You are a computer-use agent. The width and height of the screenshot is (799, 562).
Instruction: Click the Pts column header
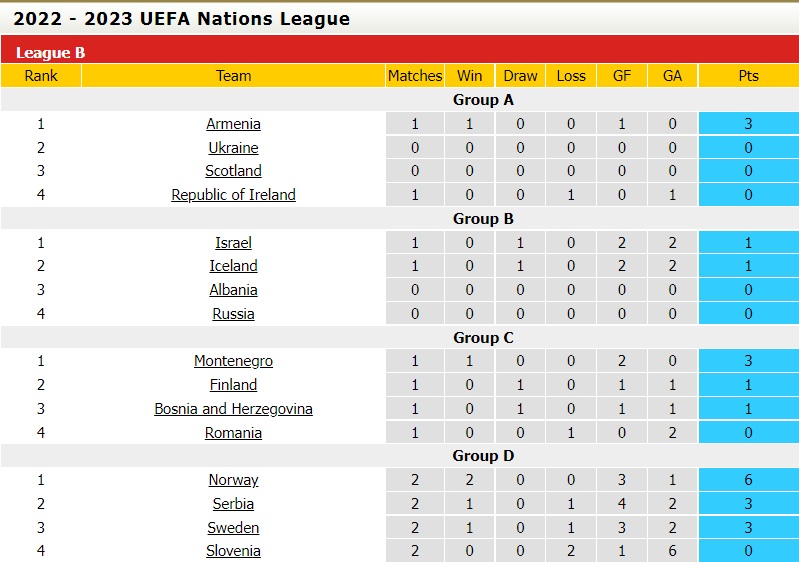click(x=748, y=76)
